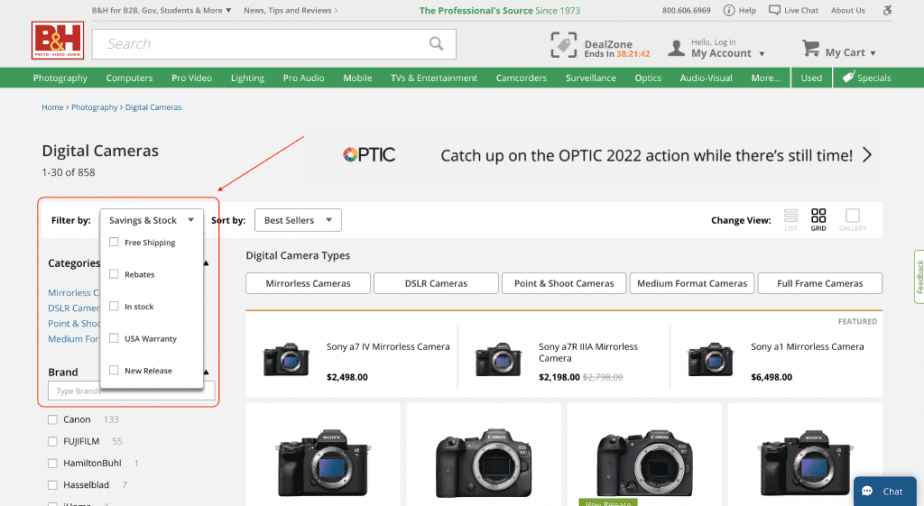Open the Pro Audio menu
The width and height of the screenshot is (924, 506).
point(303,78)
